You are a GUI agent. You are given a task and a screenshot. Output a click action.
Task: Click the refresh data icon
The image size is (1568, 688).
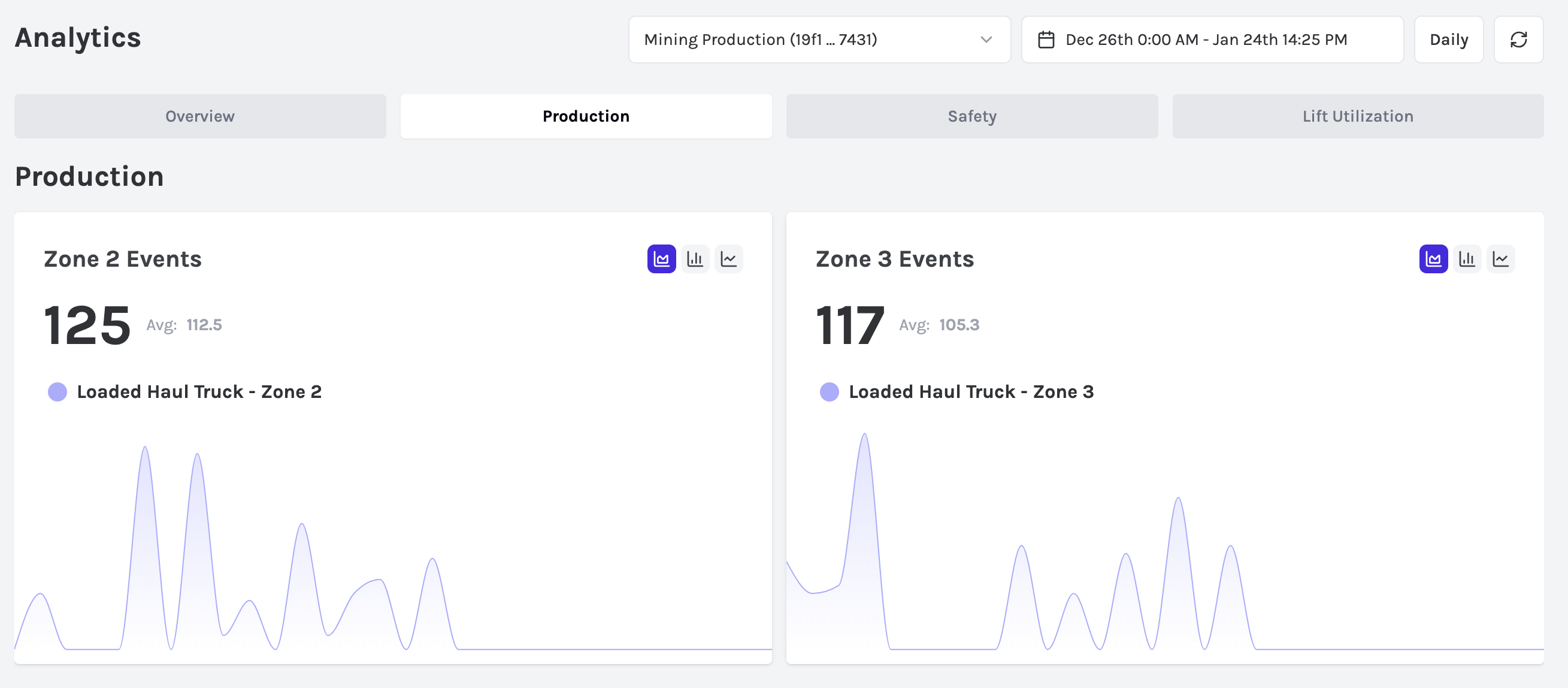[x=1518, y=40]
